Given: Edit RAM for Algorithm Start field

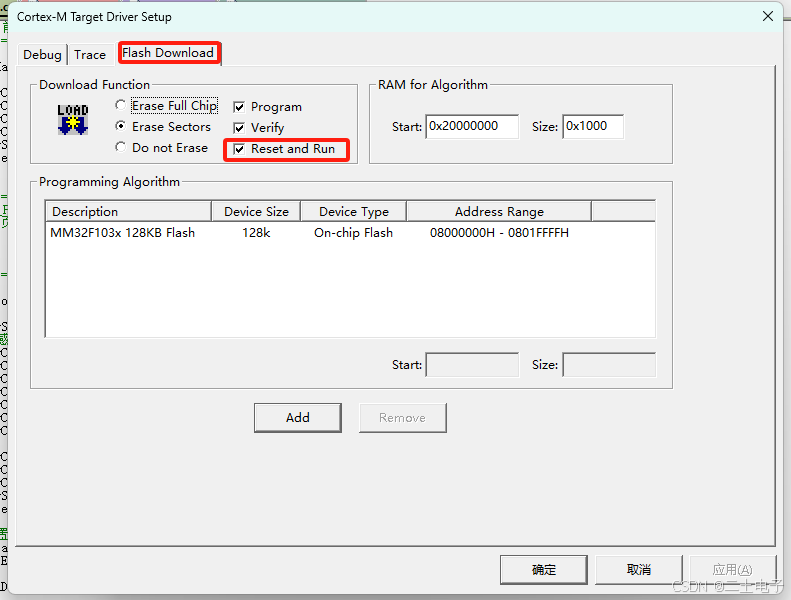Looking at the screenshot, I should pyautogui.click(x=472, y=126).
